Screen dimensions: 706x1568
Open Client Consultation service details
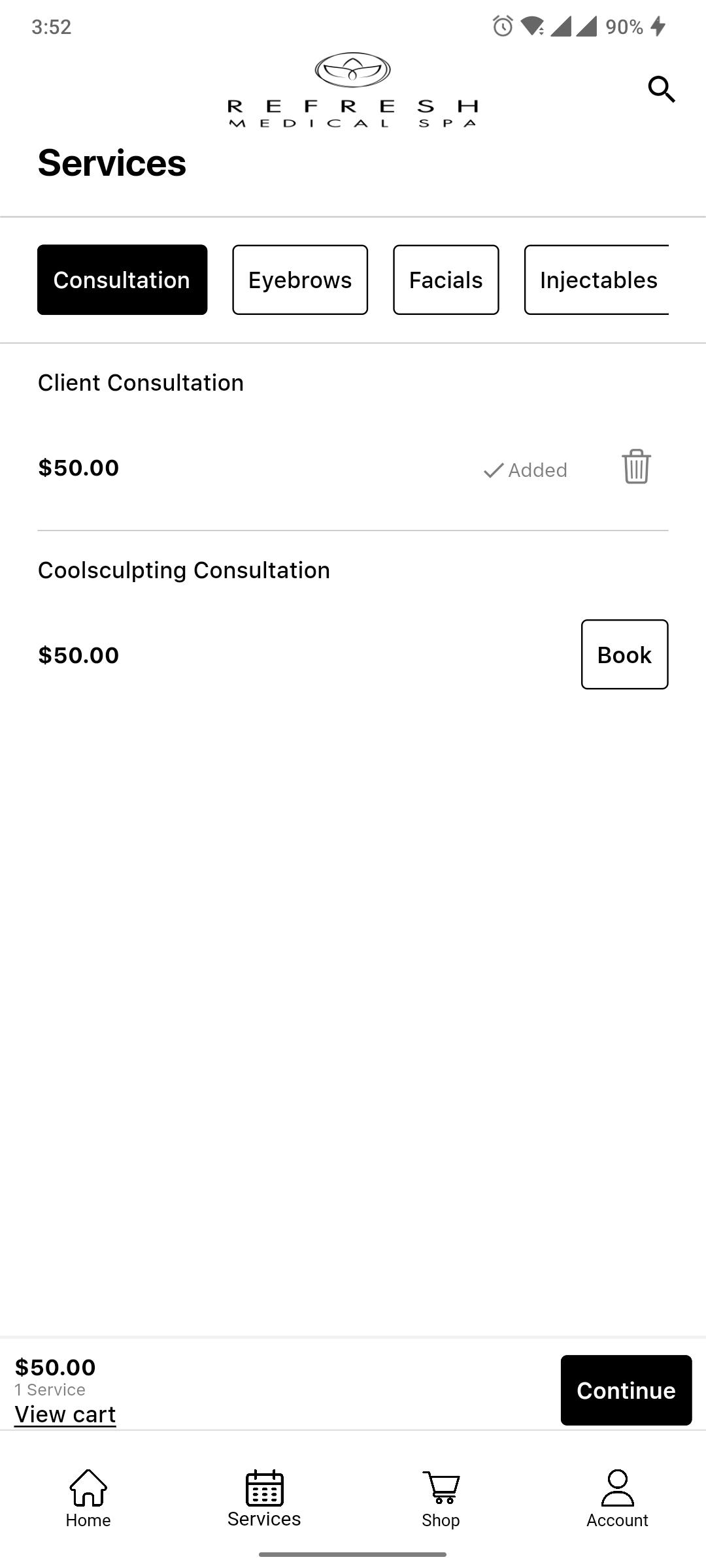pyautogui.click(x=141, y=383)
